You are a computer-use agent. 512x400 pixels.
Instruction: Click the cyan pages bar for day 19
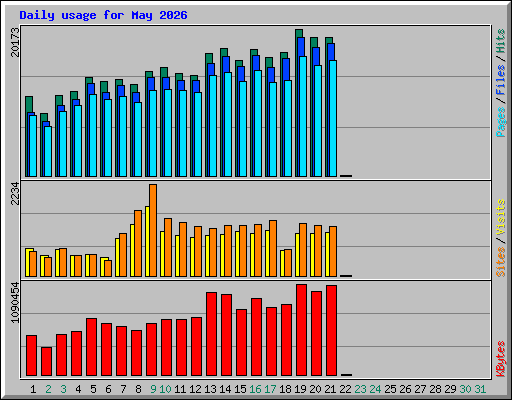[303, 116]
